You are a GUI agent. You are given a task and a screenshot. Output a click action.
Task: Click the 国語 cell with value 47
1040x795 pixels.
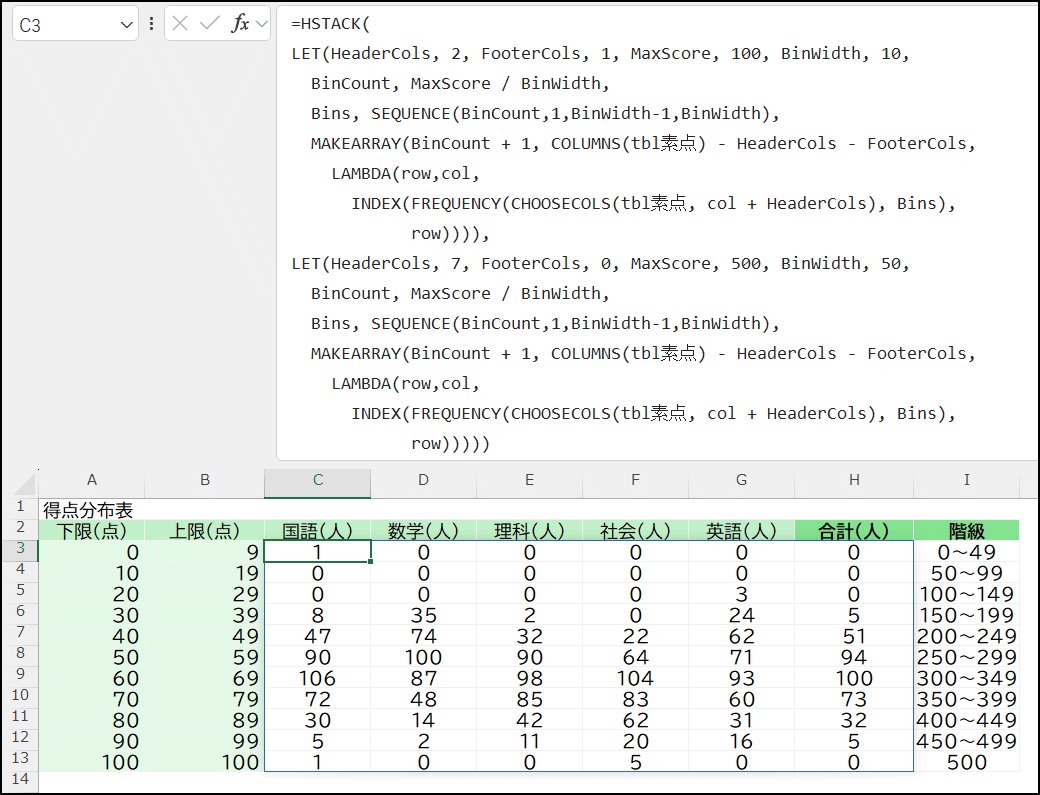point(317,636)
